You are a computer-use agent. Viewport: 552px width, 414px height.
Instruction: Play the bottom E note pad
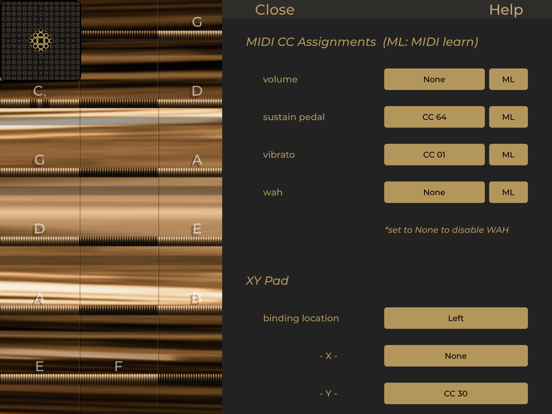pyautogui.click(x=39, y=366)
